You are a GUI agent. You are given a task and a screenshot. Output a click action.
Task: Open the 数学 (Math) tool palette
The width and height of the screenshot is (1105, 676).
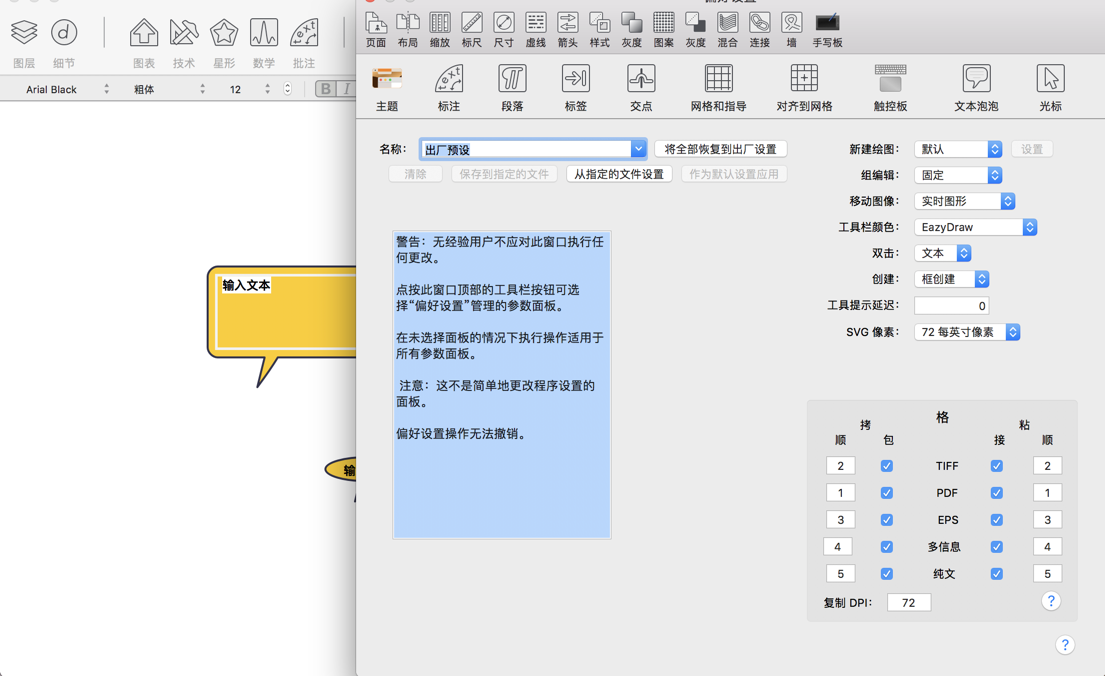[x=264, y=42]
